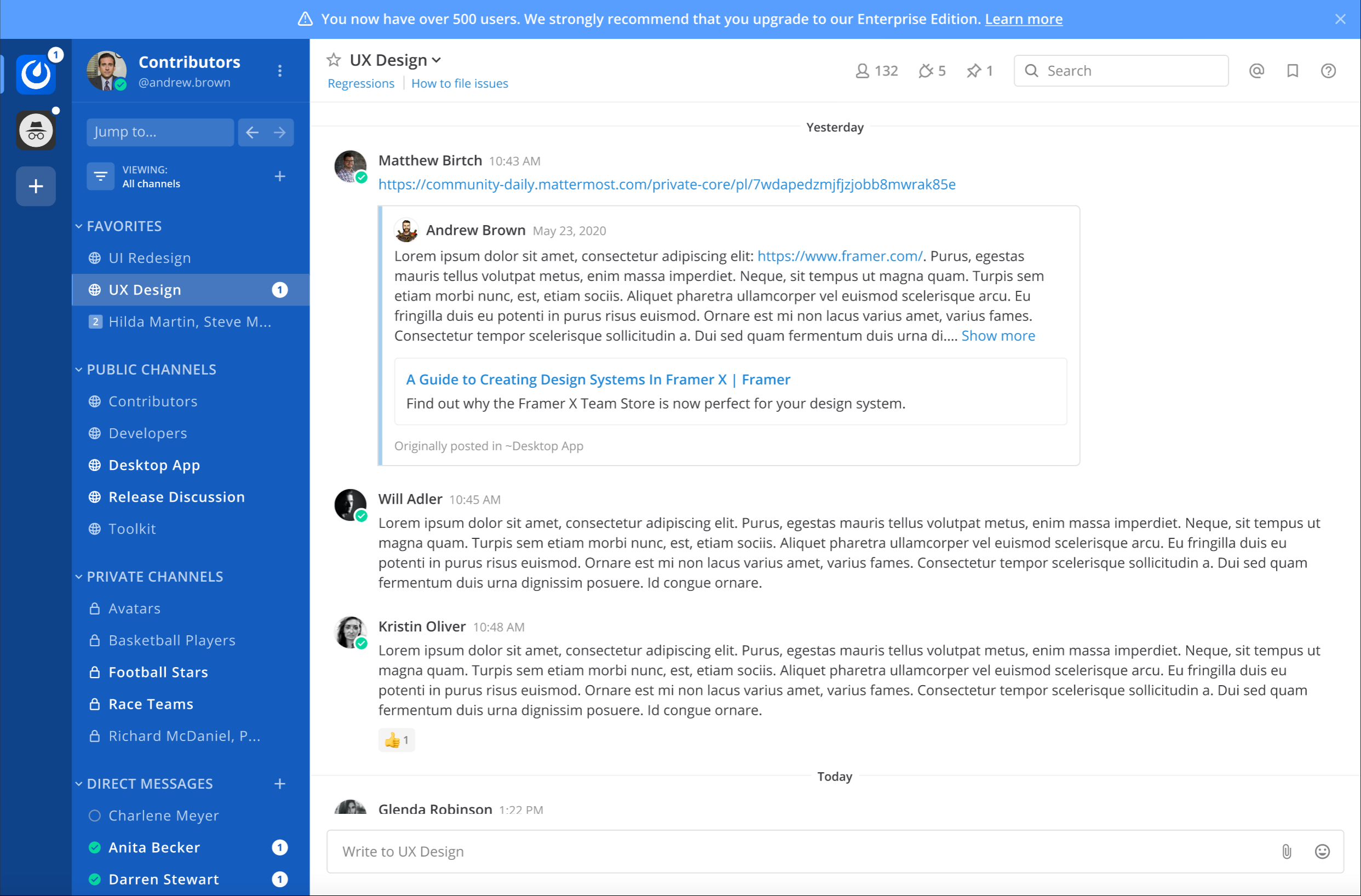Open the channel members list icon showing 132
This screenshot has height=896, width=1361.
tap(876, 70)
